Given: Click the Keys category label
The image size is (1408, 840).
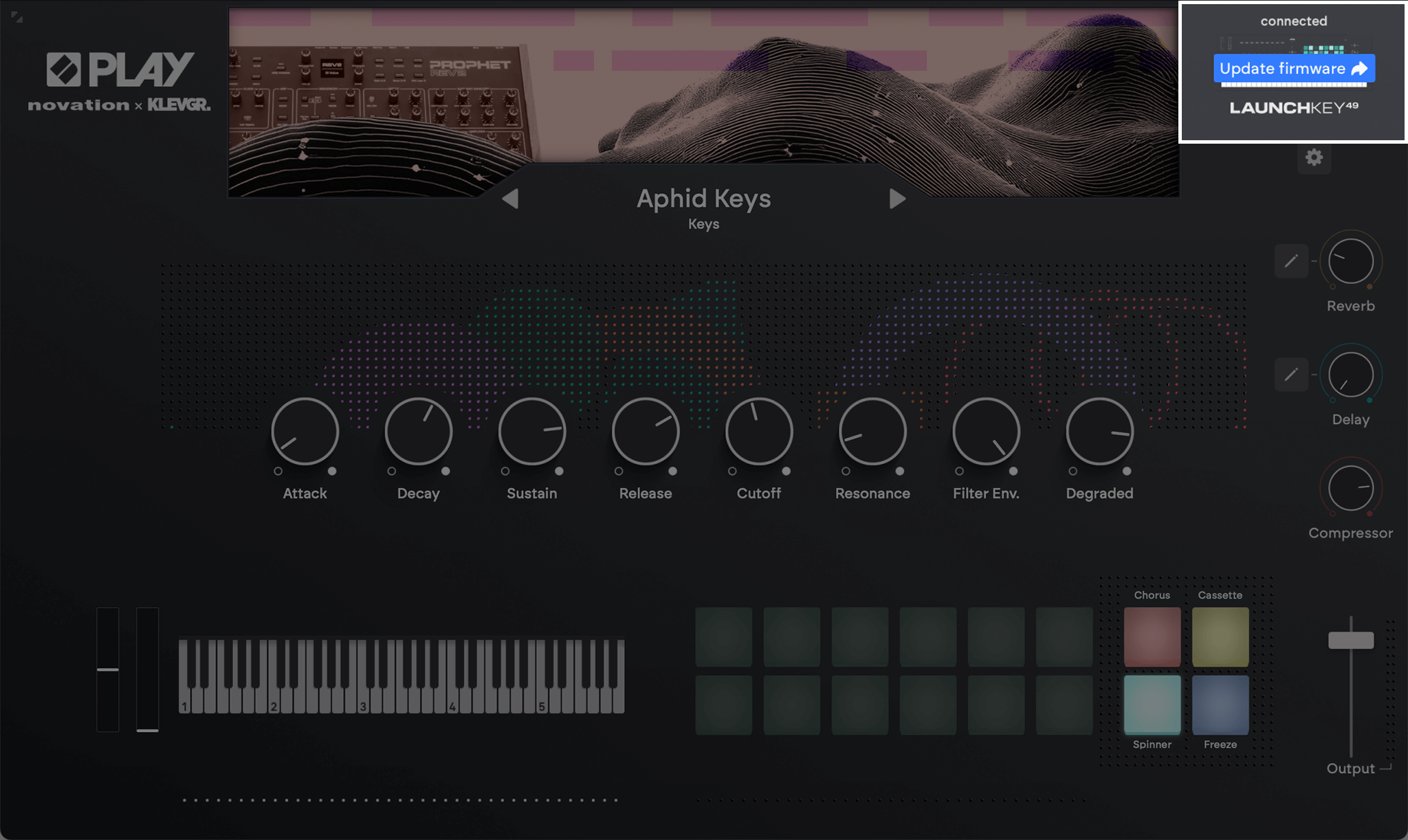Looking at the screenshot, I should point(703,224).
